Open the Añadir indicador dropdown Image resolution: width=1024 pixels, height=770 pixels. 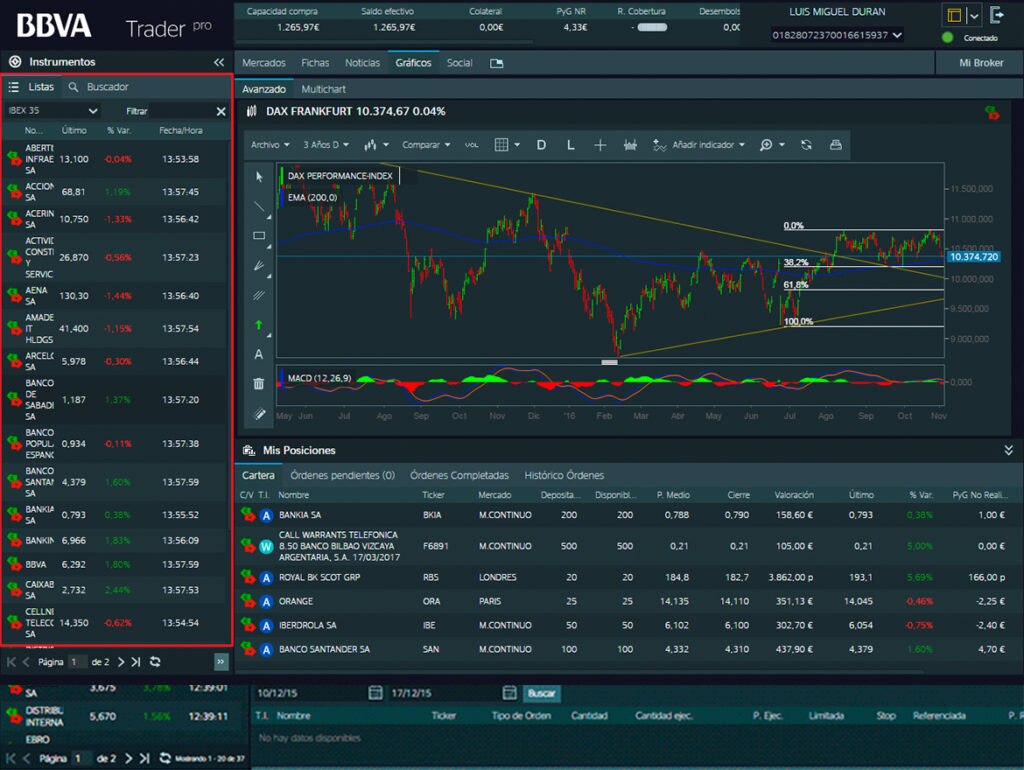point(699,145)
